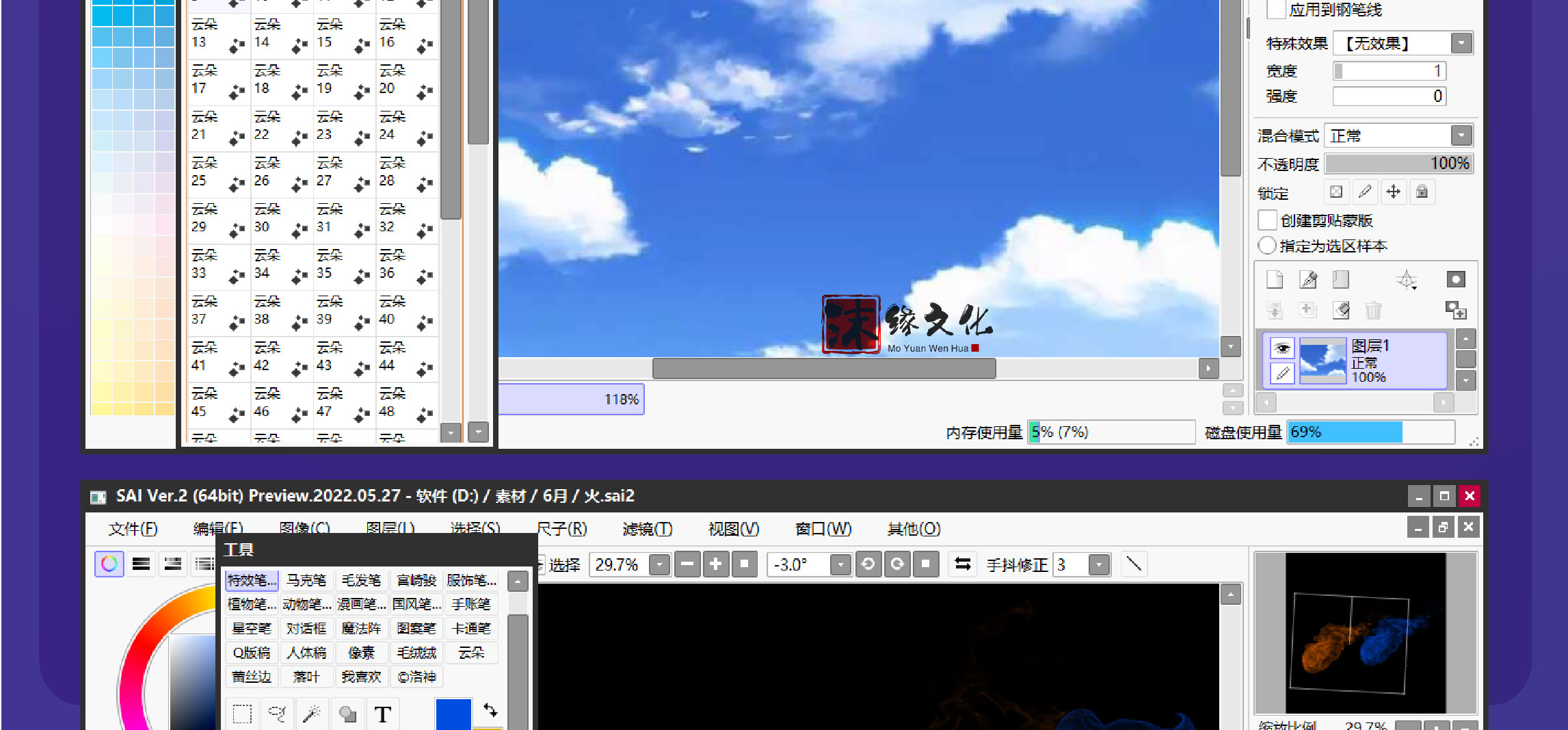Image resolution: width=1568 pixels, height=730 pixels.
Task: Open the 混合模式 dropdown
Action: pyautogui.click(x=1461, y=135)
